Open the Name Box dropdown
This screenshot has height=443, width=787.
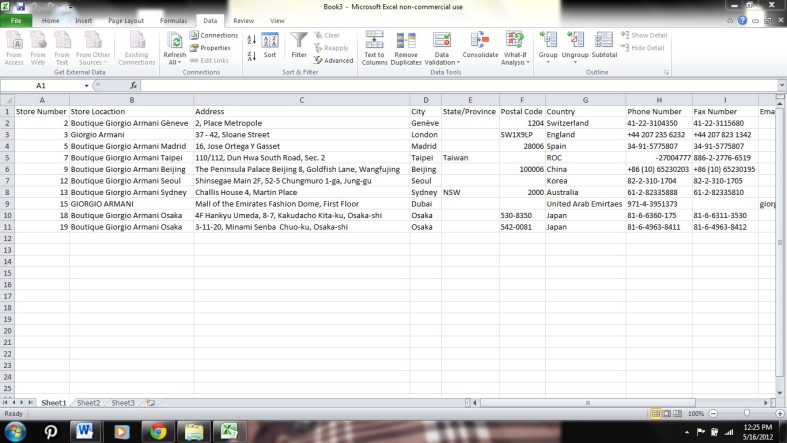point(86,86)
